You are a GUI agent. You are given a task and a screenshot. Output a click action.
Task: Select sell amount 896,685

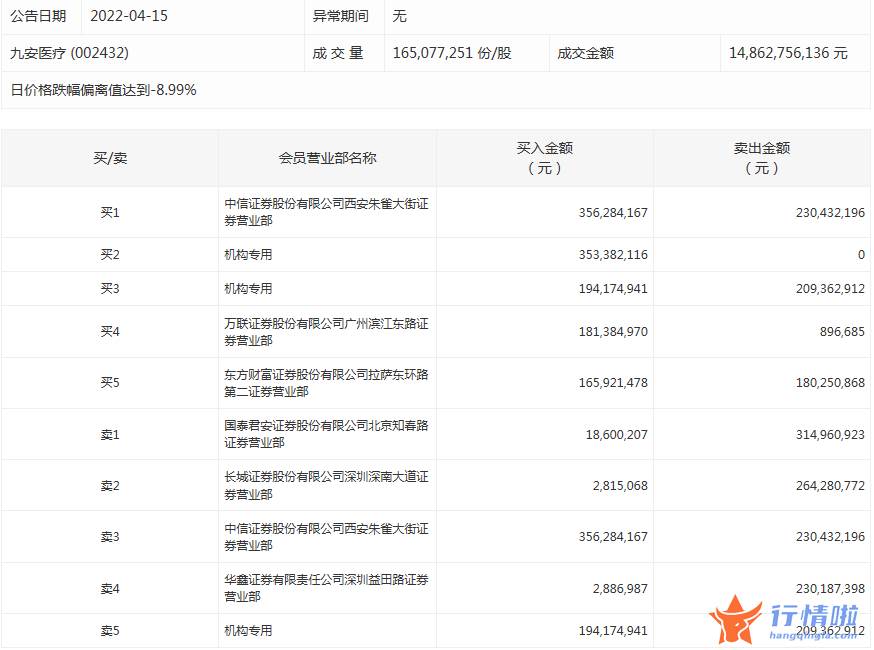(x=842, y=332)
